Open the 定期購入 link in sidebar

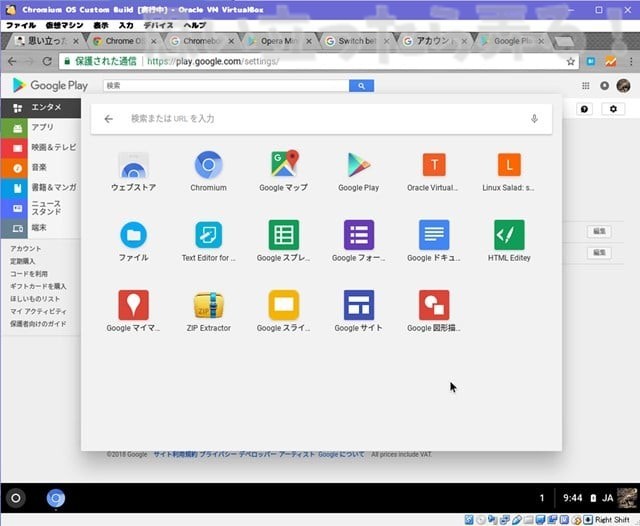click(x=22, y=261)
